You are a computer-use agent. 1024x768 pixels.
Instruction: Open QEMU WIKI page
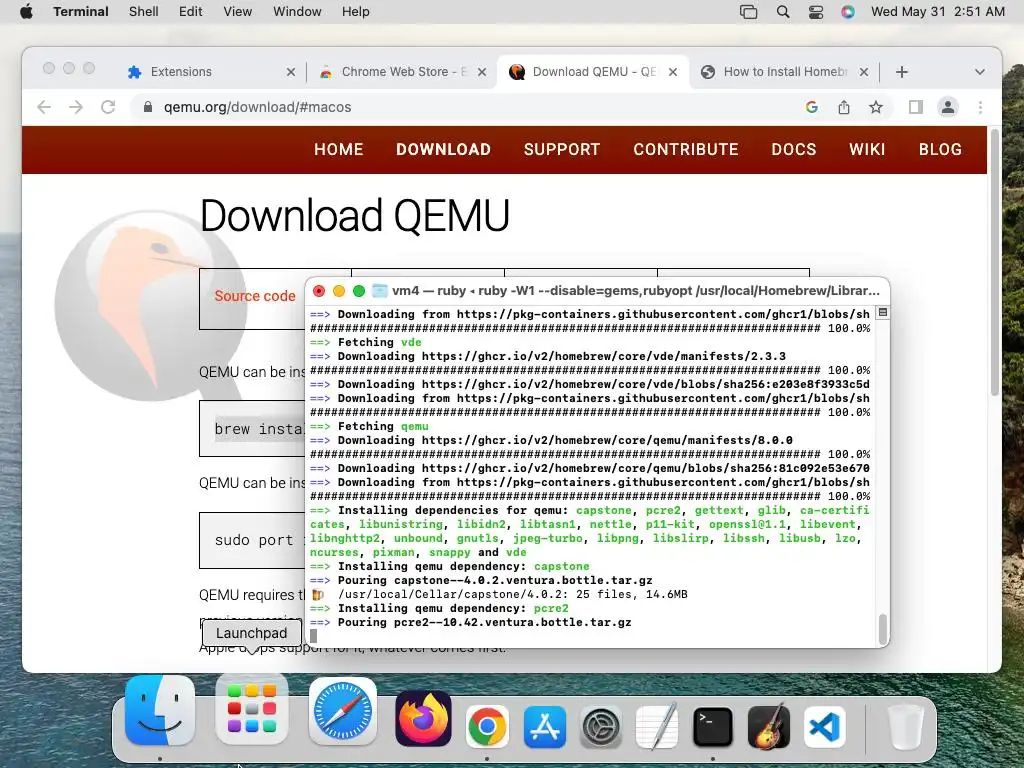(x=867, y=150)
